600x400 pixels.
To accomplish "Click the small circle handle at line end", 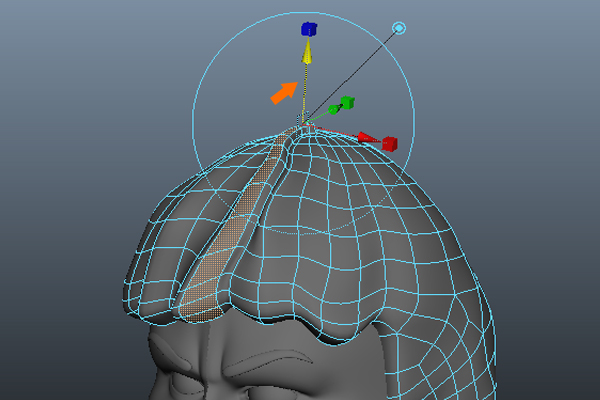I will coord(399,28).
